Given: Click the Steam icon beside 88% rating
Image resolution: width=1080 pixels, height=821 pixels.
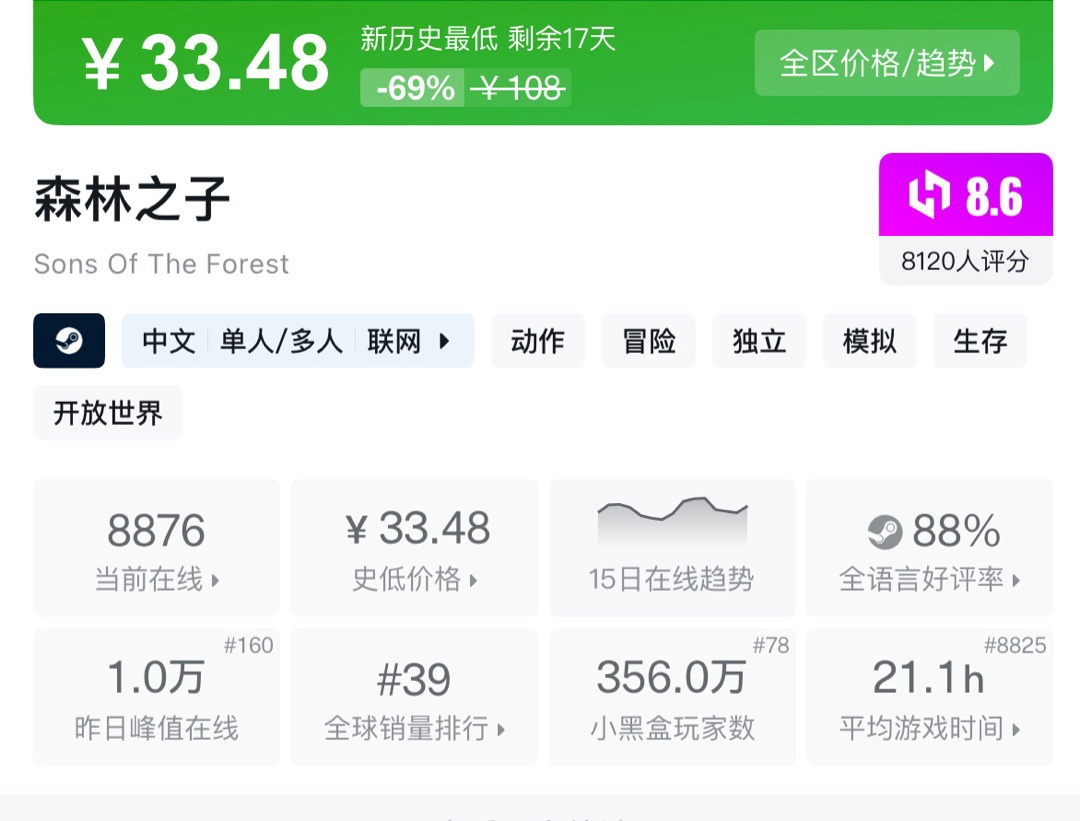Looking at the screenshot, I should [x=884, y=532].
